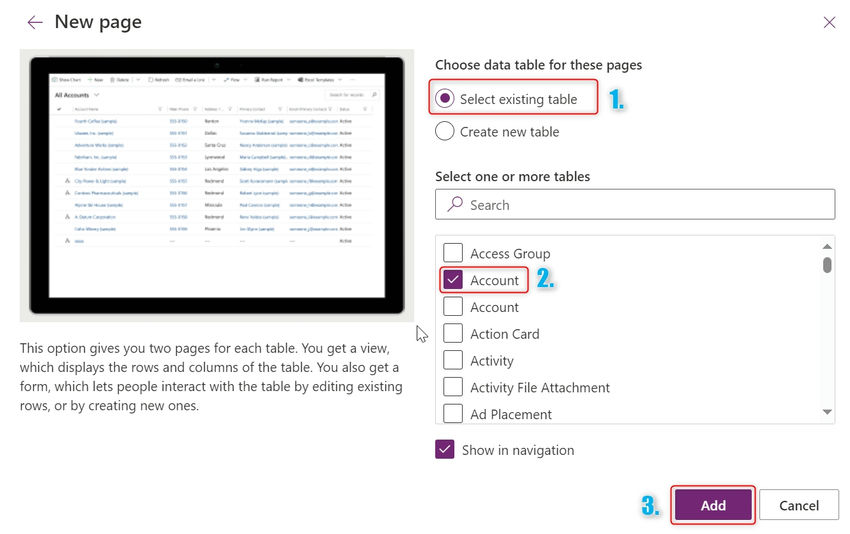The height and width of the screenshot is (534, 850).
Task: Check the Ad Placement checkbox
Action: point(453,414)
